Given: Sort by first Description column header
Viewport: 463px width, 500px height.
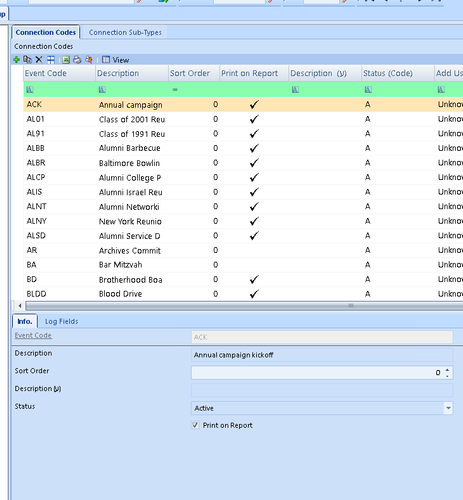Looking at the screenshot, I should pyautogui.click(x=132, y=73).
